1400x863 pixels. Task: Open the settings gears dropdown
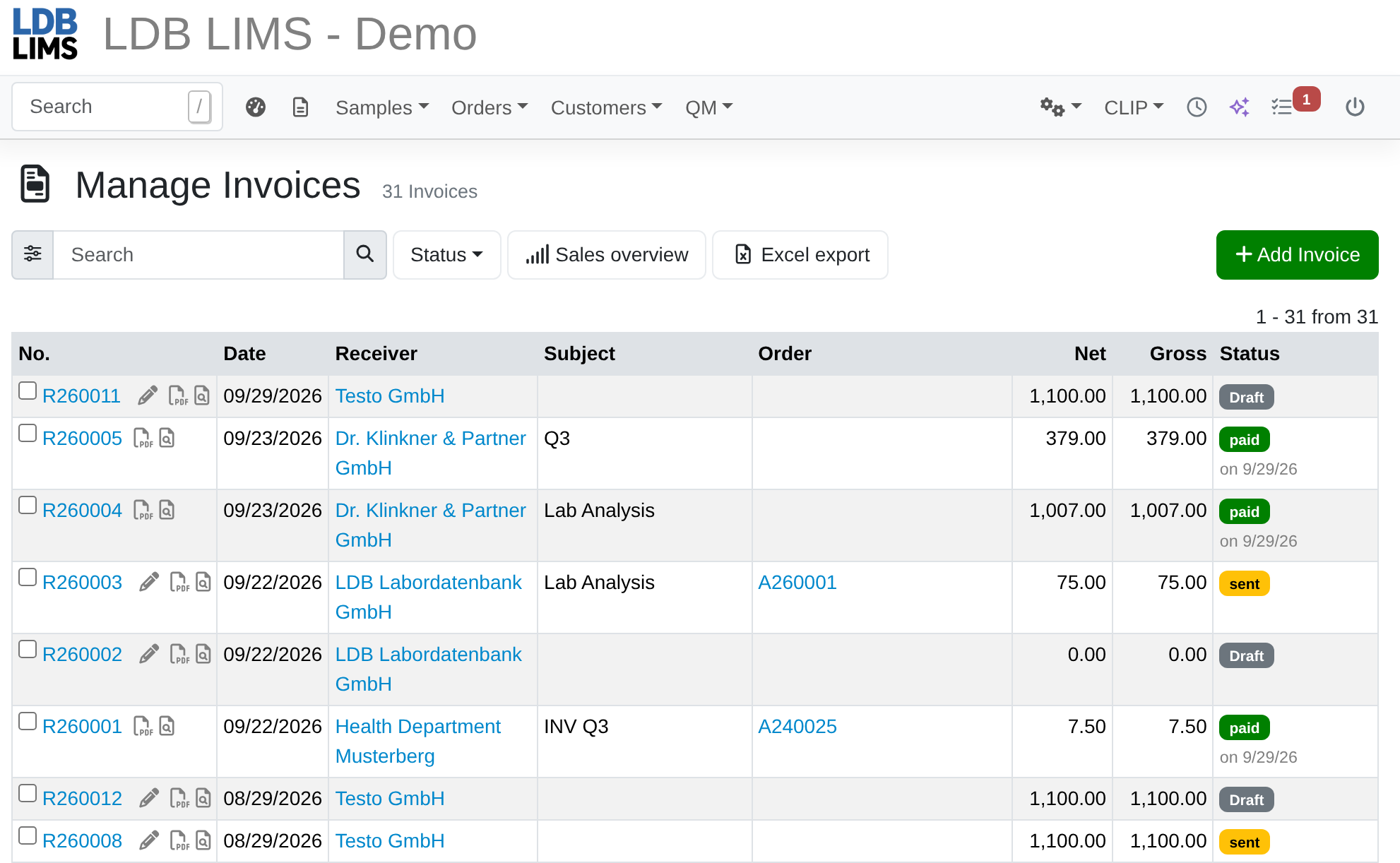coord(1060,107)
